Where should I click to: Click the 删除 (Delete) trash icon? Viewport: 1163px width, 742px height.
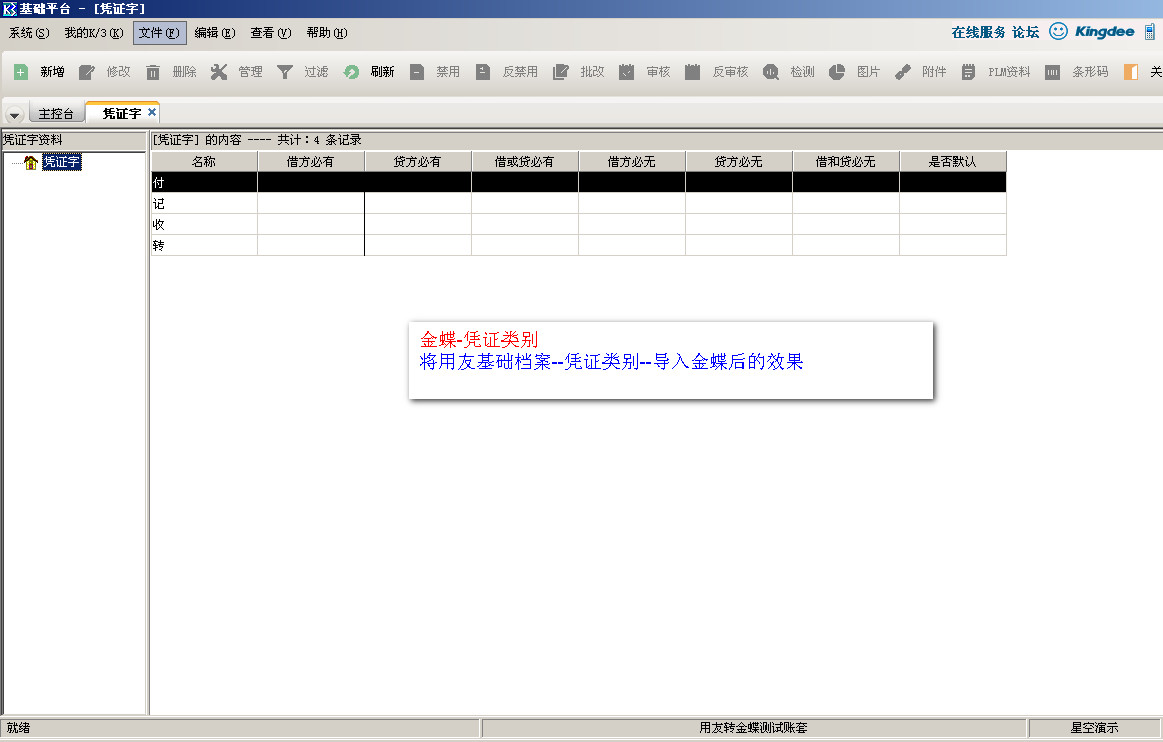[x=153, y=72]
